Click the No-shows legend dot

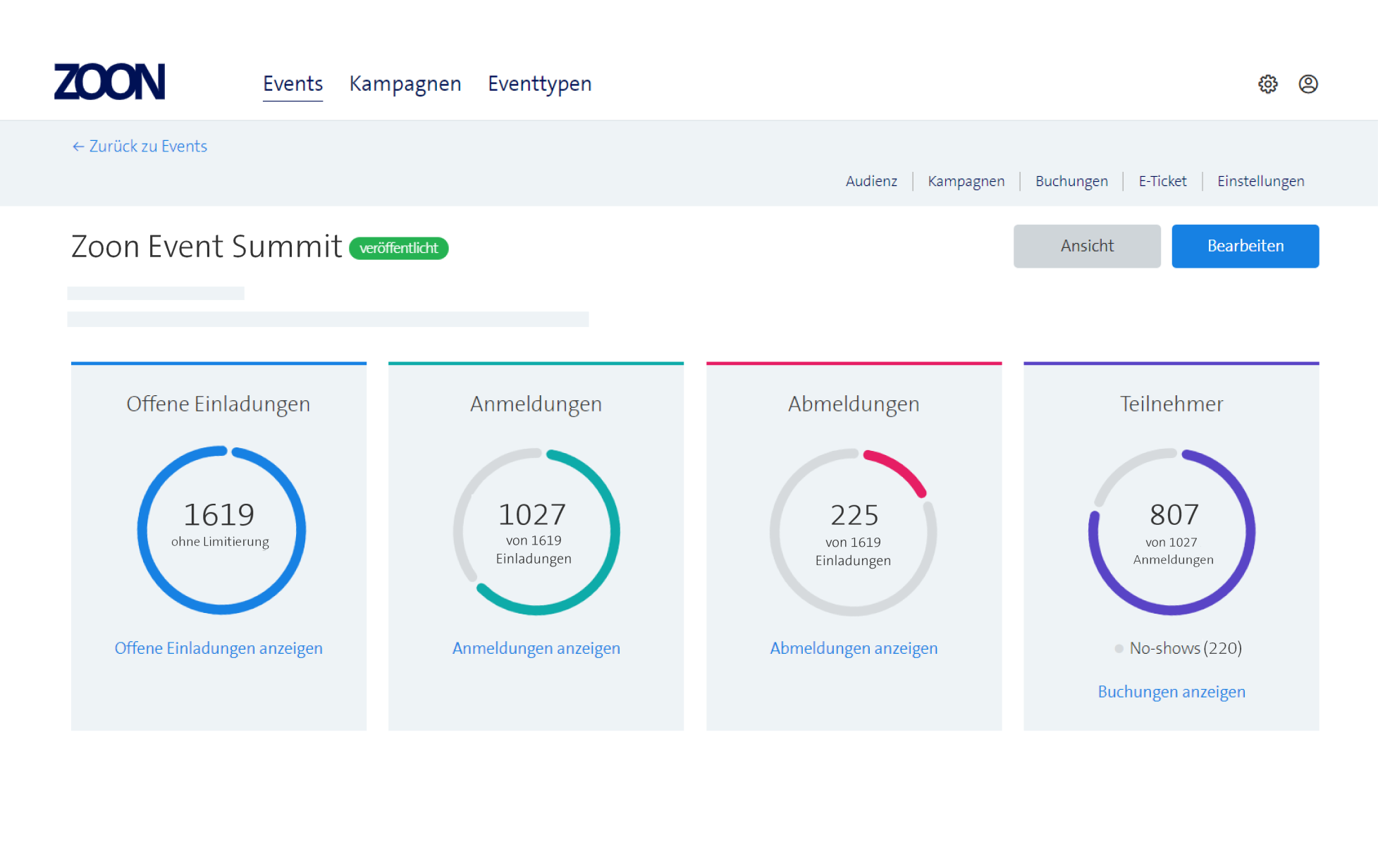(x=1119, y=648)
